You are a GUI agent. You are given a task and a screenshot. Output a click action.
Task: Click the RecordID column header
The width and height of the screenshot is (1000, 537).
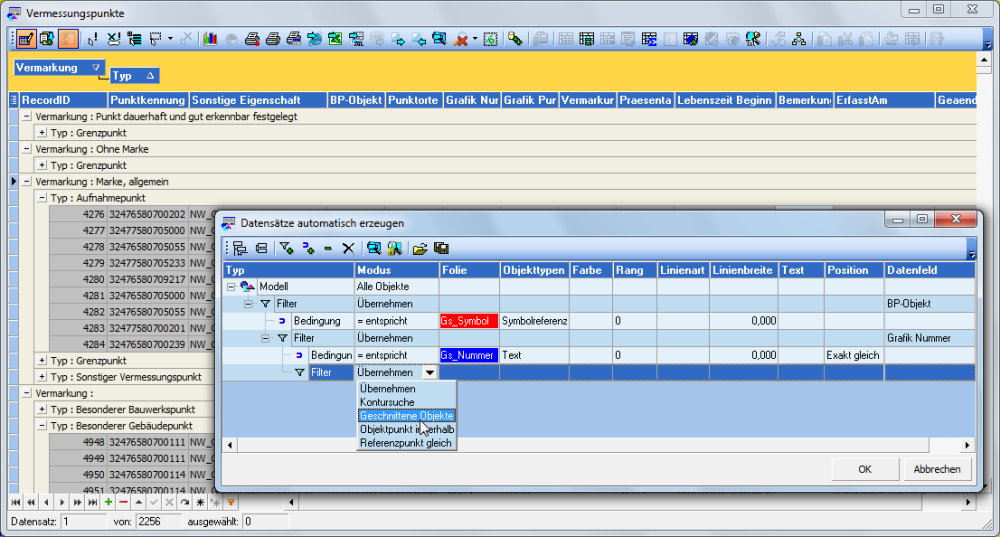click(x=63, y=100)
